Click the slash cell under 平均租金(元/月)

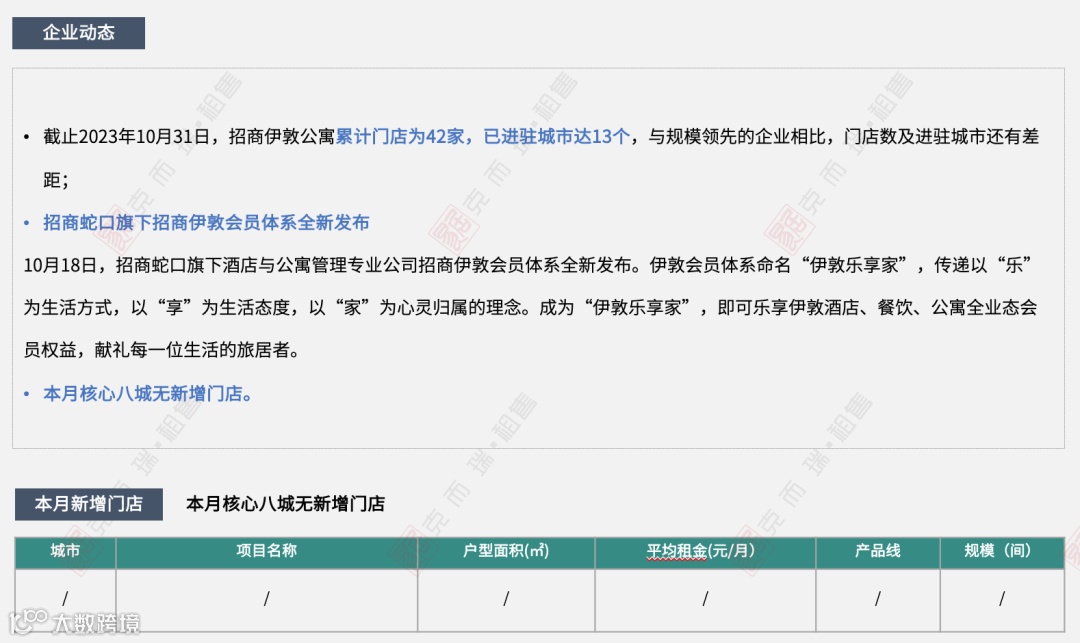tap(705, 600)
